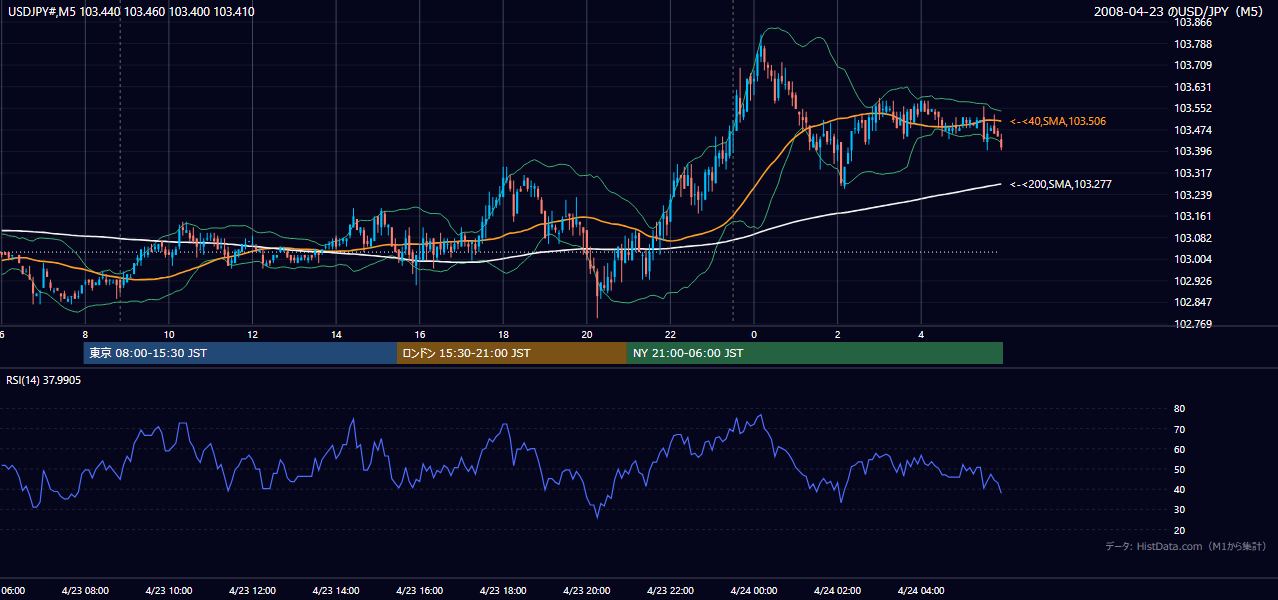Click hour label 18 under the price chart
Screen dimensions: 1278x600
pyautogui.click(x=503, y=335)
